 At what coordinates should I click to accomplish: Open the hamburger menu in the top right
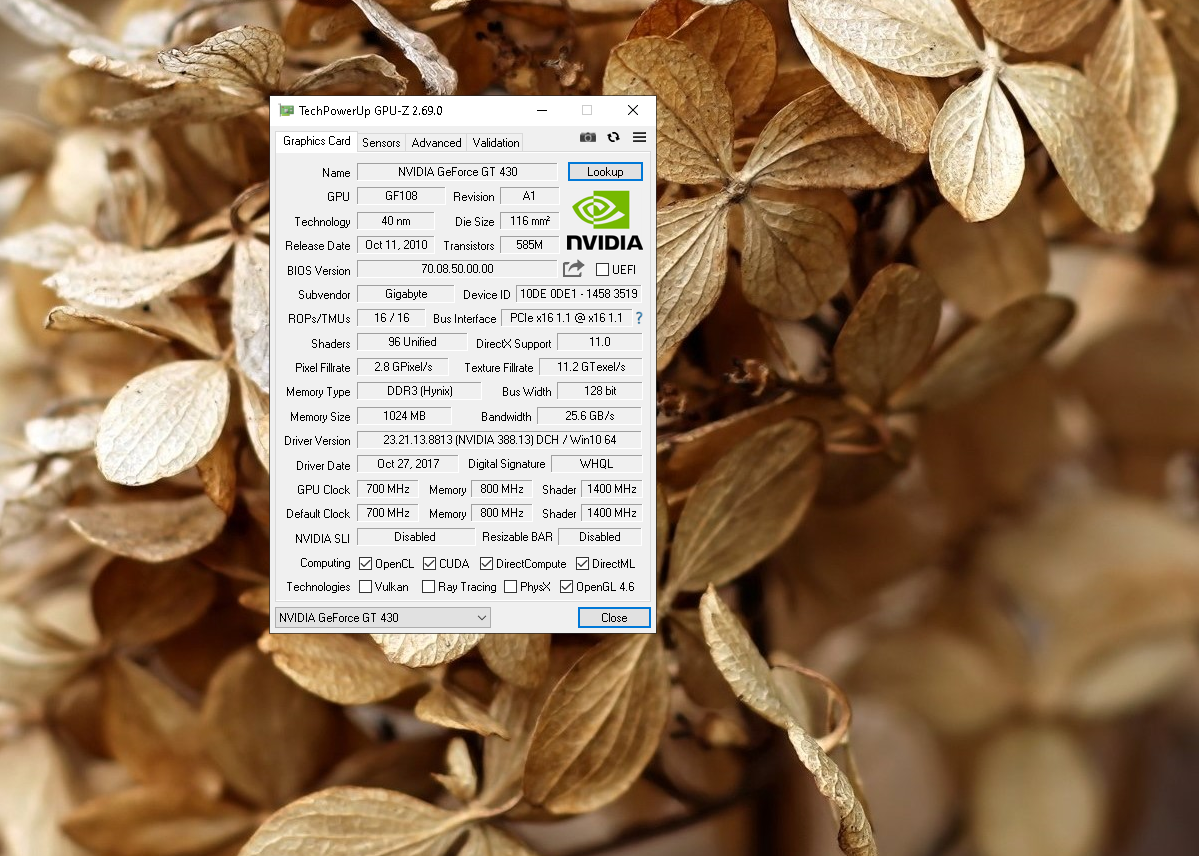click(639, 138)
